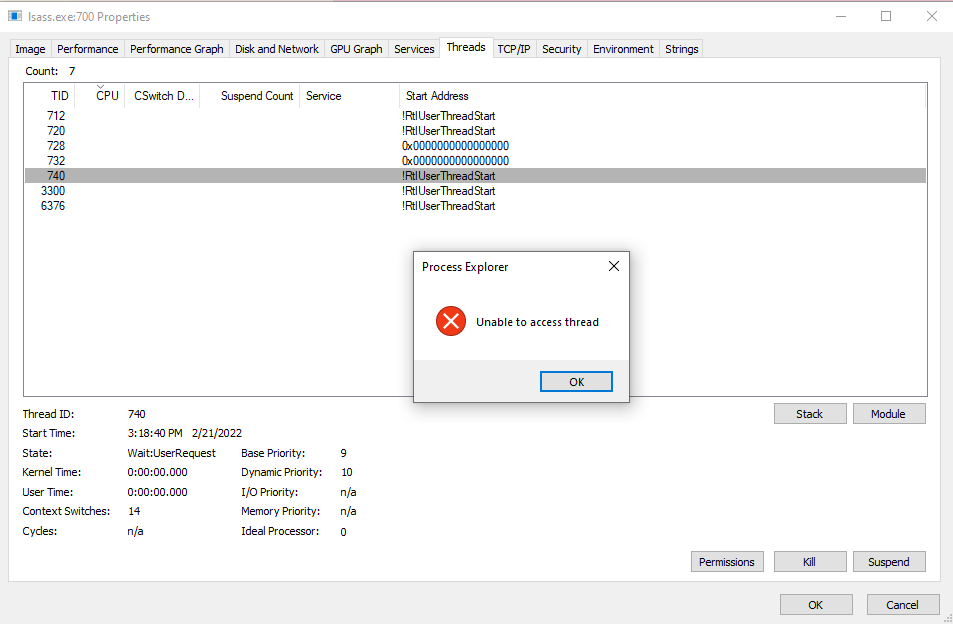Click the Module button
Image resolution: width=953 pixels, height=624 pixels.
889,414
